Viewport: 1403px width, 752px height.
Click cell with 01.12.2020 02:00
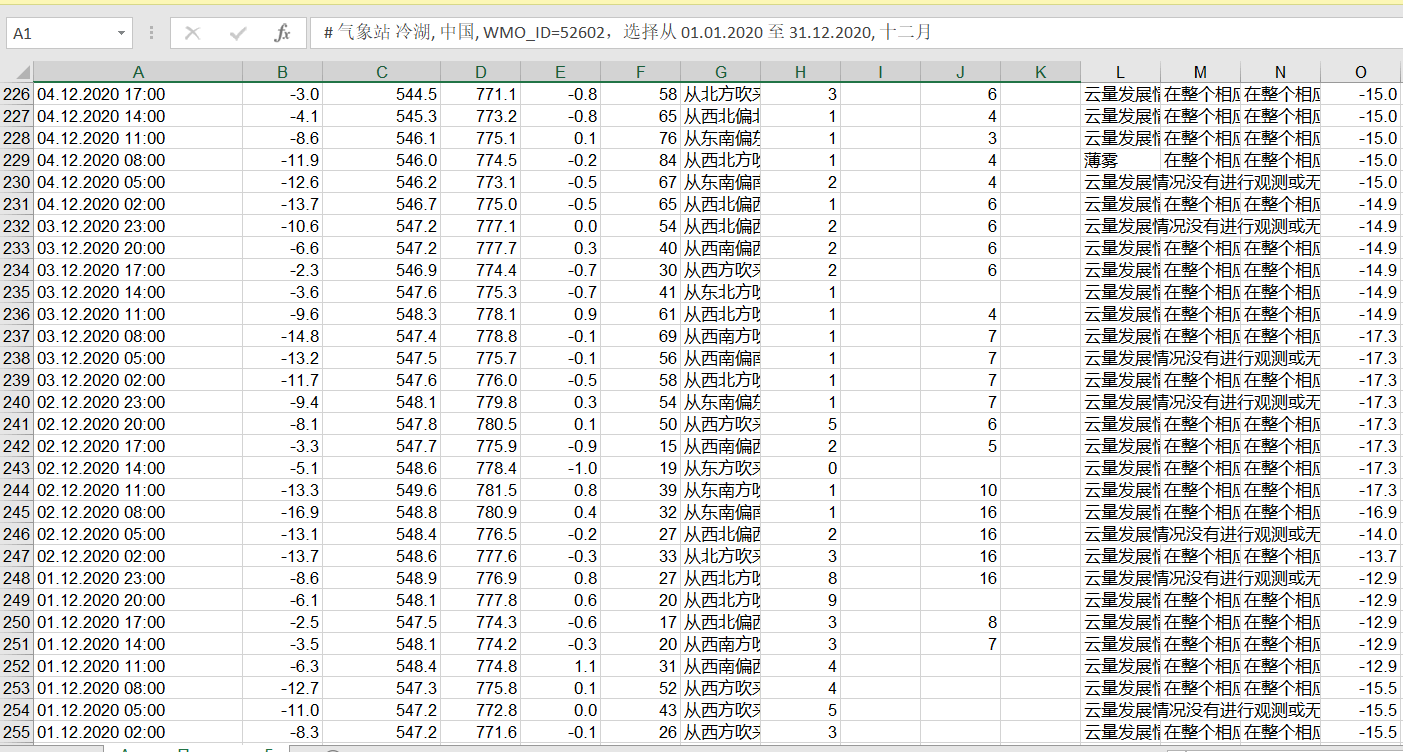click(138, 732)
